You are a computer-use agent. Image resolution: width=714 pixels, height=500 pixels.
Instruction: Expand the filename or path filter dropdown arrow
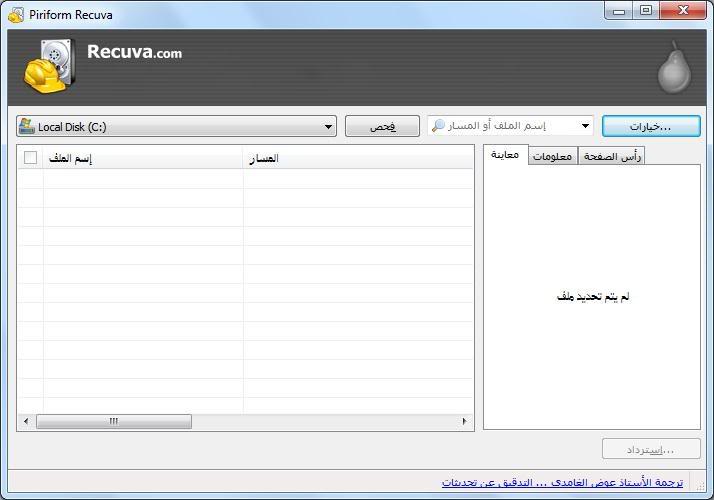pos(586,126)
